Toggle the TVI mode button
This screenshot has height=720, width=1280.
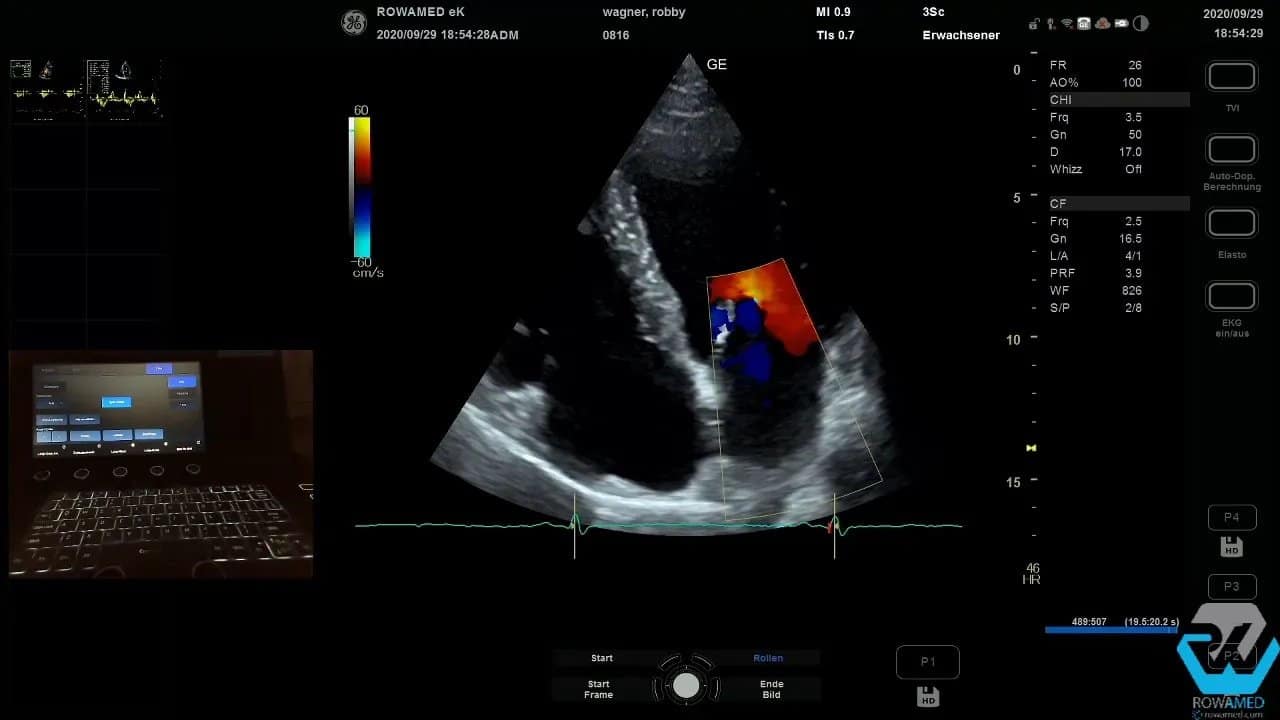point(1231,77)
